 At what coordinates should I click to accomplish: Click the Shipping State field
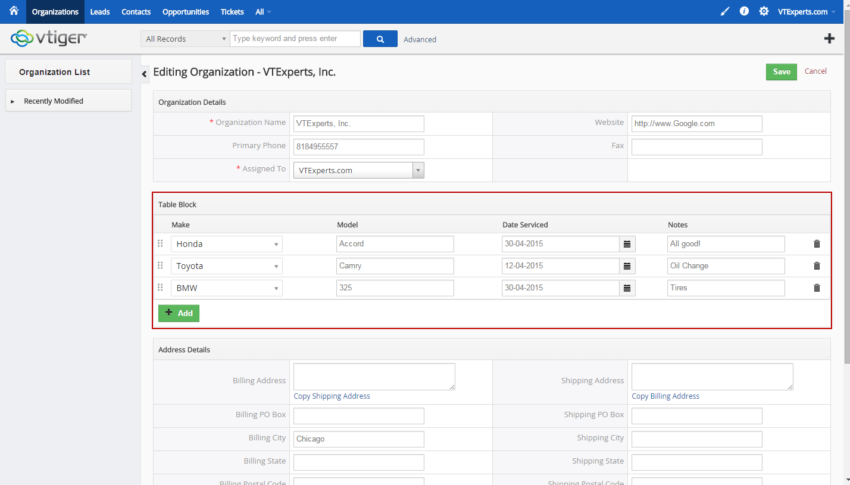tap(697, 462)
